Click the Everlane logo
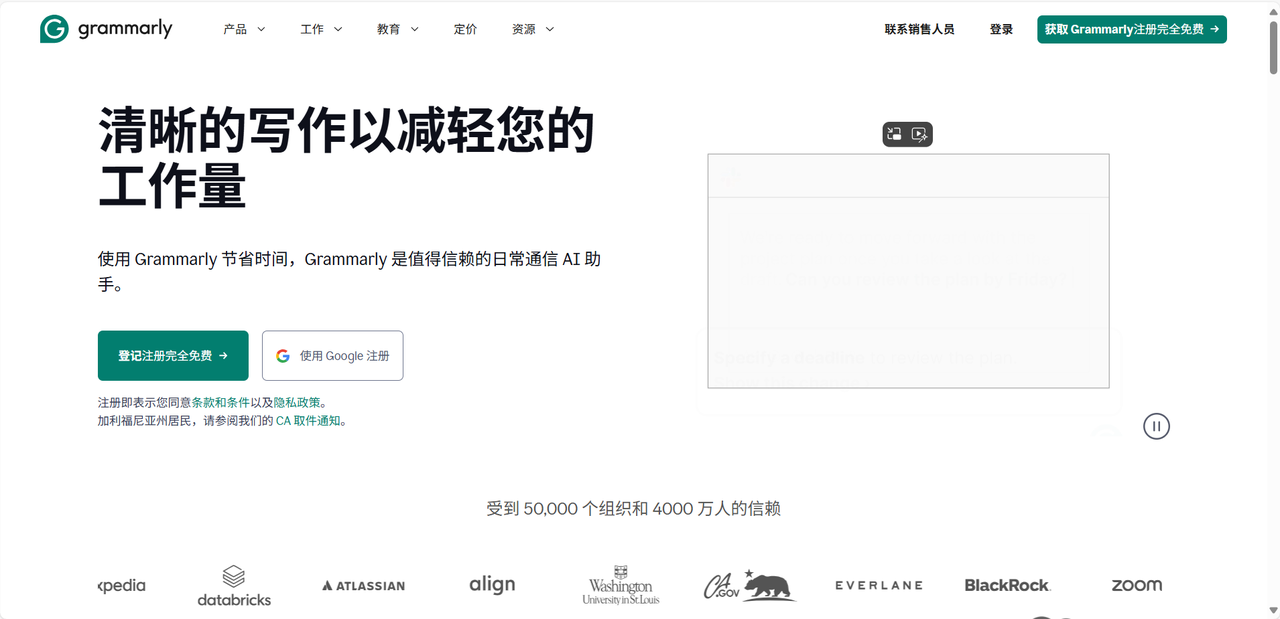 coord(879,586)
